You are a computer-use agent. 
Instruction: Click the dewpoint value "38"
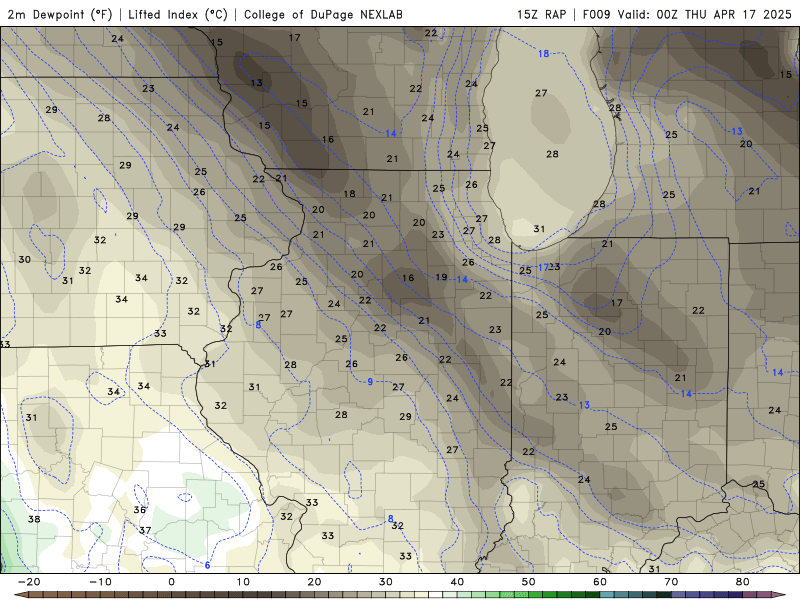[x=34, y=519]
